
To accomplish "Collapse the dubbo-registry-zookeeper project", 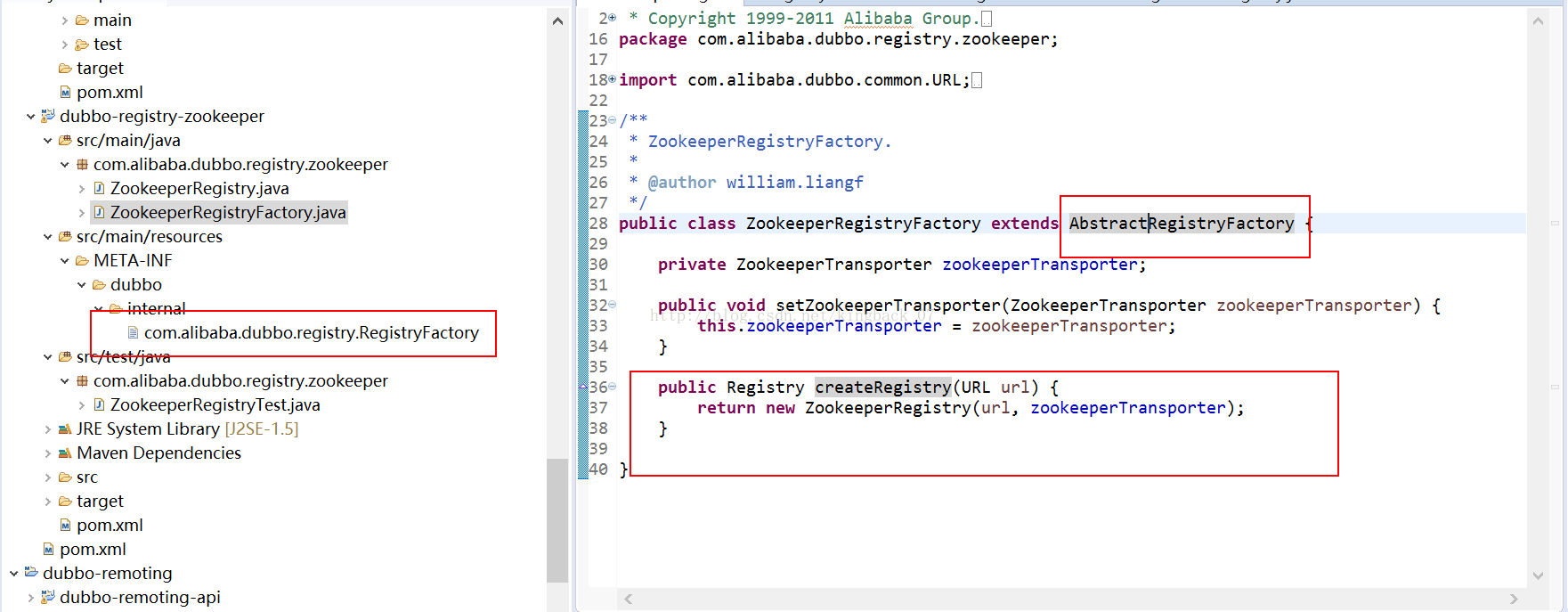I will click(31, 116).
